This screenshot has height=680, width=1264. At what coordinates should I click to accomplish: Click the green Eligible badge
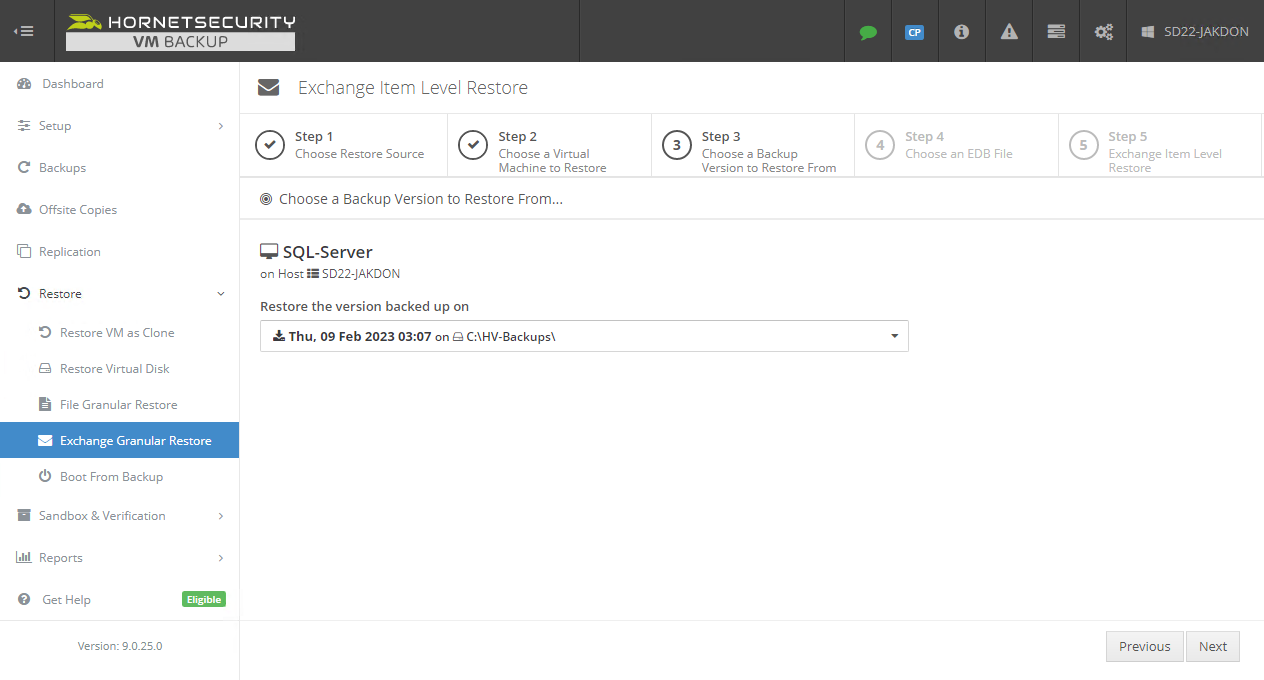tap(204, 600)
